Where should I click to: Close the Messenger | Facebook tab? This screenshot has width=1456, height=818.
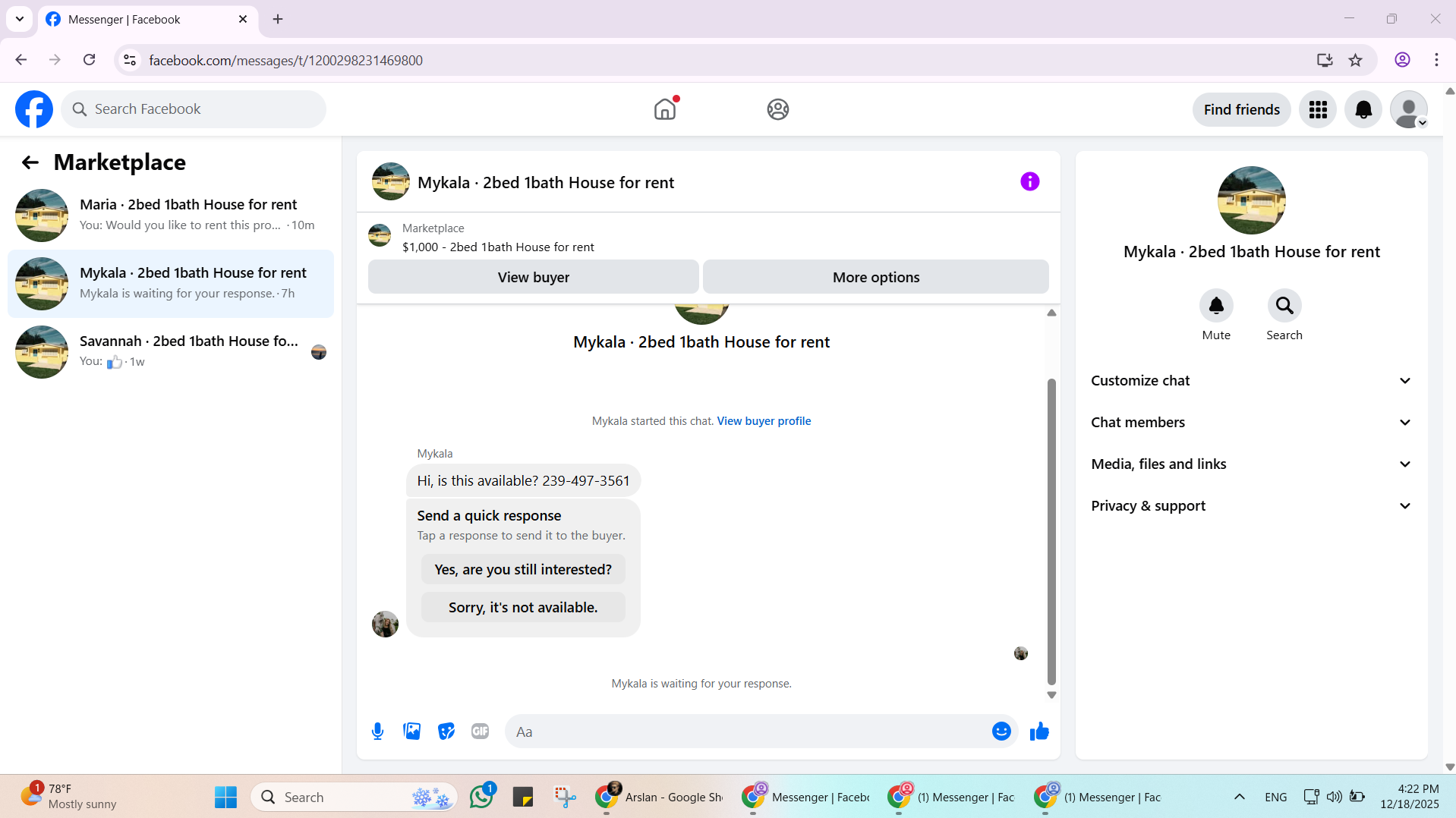243,20
